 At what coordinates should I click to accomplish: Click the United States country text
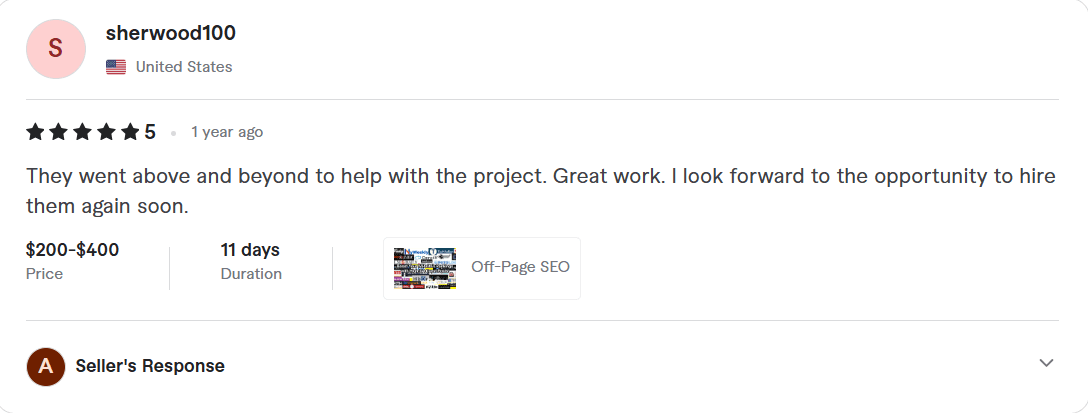coord(184,67)
